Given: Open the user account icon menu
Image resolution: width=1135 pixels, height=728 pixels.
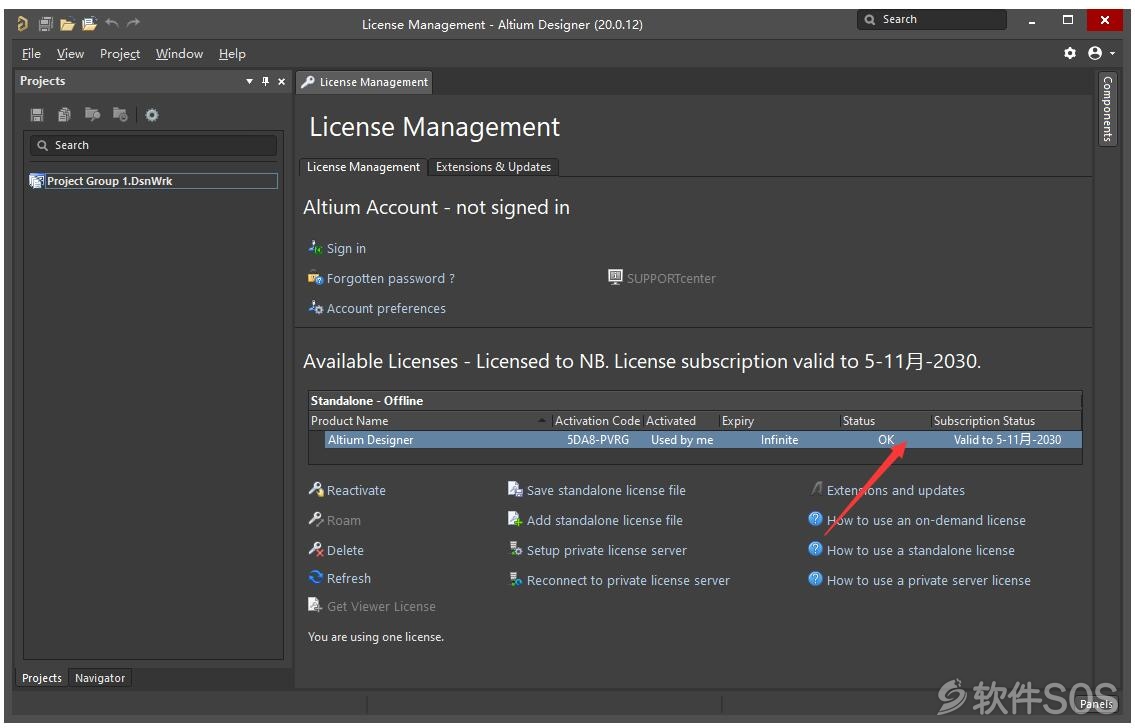Looking at the screenshot, I should (1101, 53).
